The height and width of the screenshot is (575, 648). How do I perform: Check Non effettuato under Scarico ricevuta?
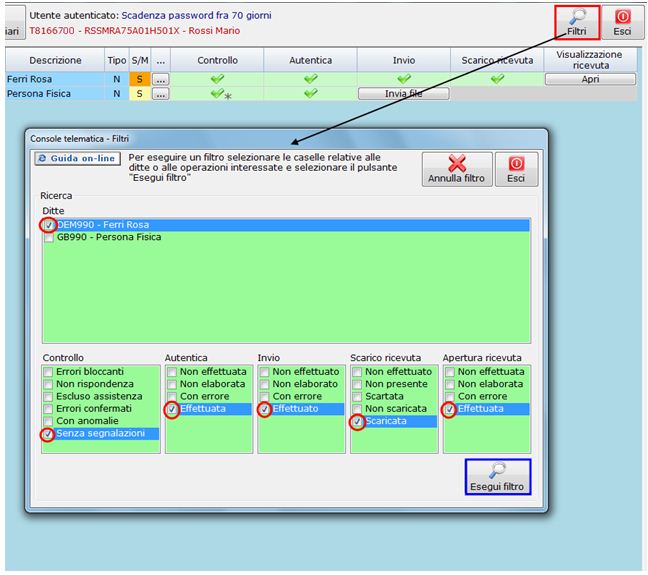[x=357, y=372]
